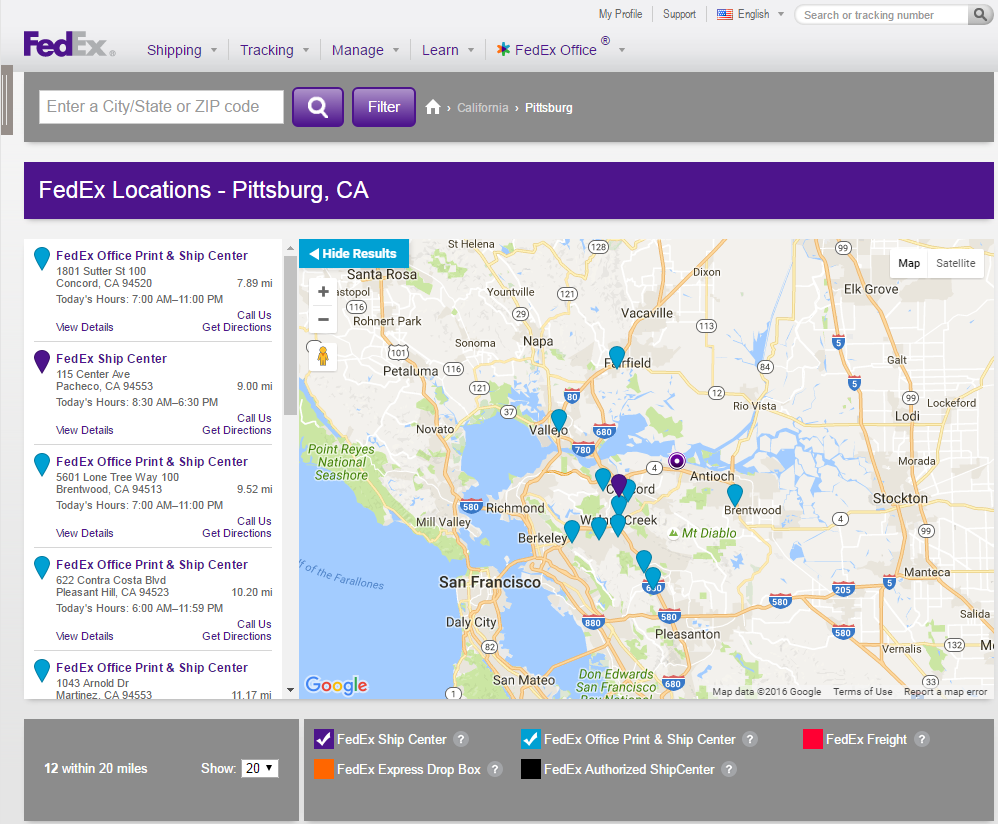Click the pin icon for Brentwood listing
The width and height of the screenshot is (998, 824).
coord(42,464)
